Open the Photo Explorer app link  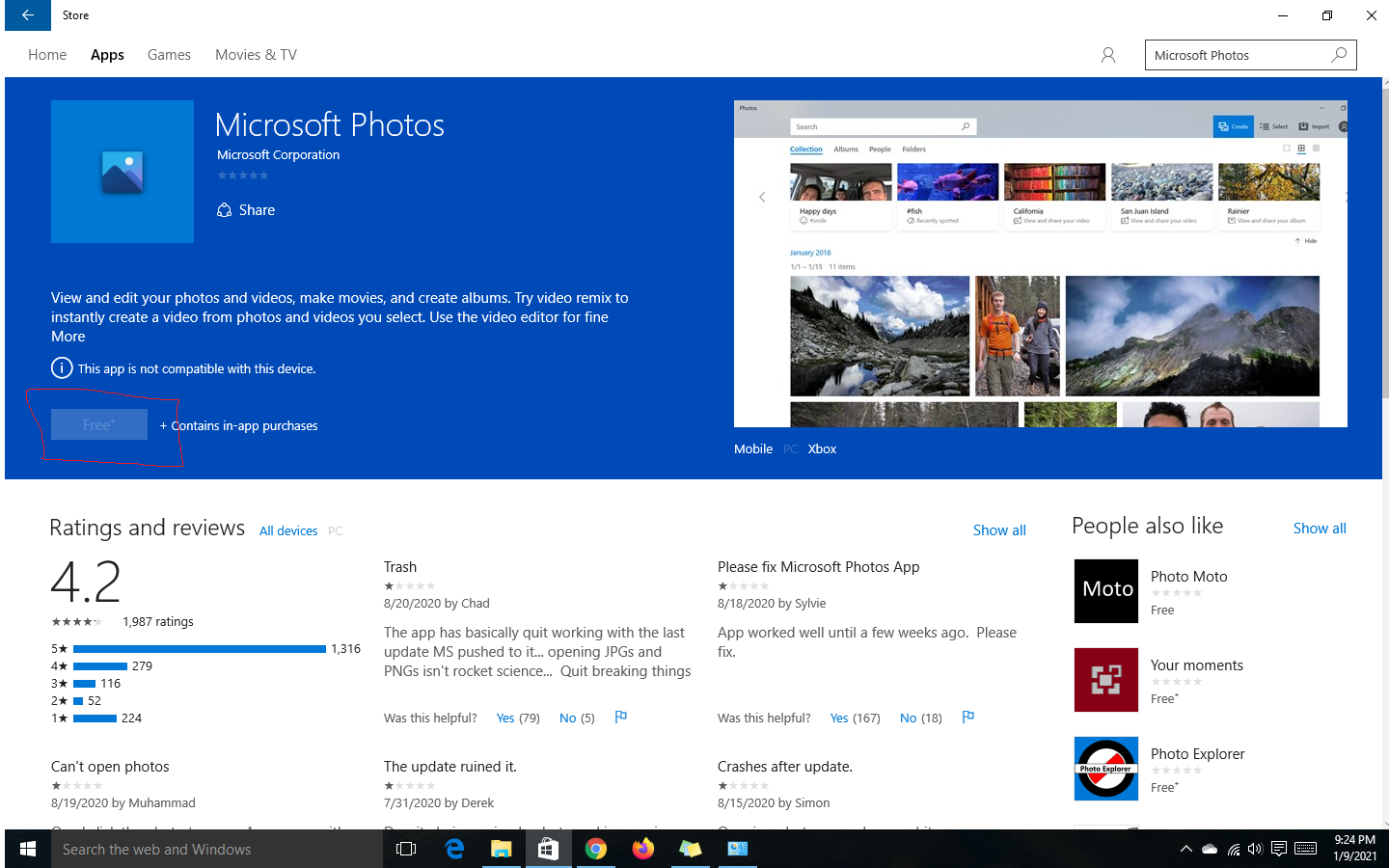[x=1197, y=754]
